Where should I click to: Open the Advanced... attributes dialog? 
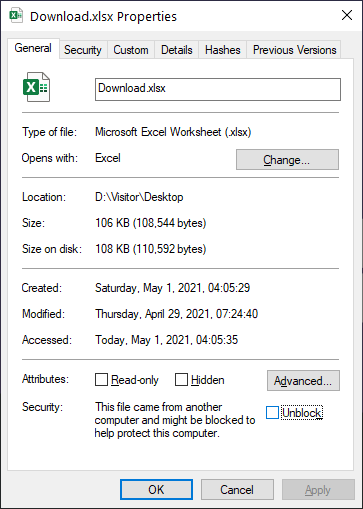[303, 380]
